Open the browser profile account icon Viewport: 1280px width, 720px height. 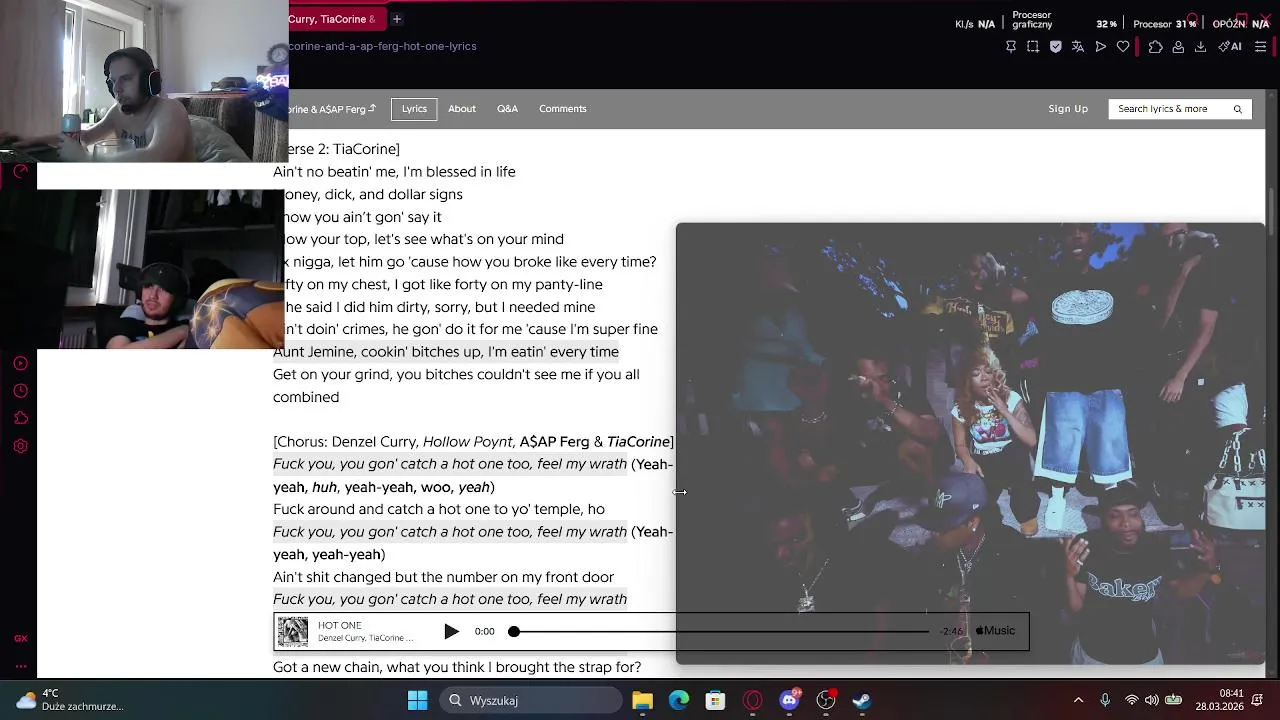[1178, 46]
